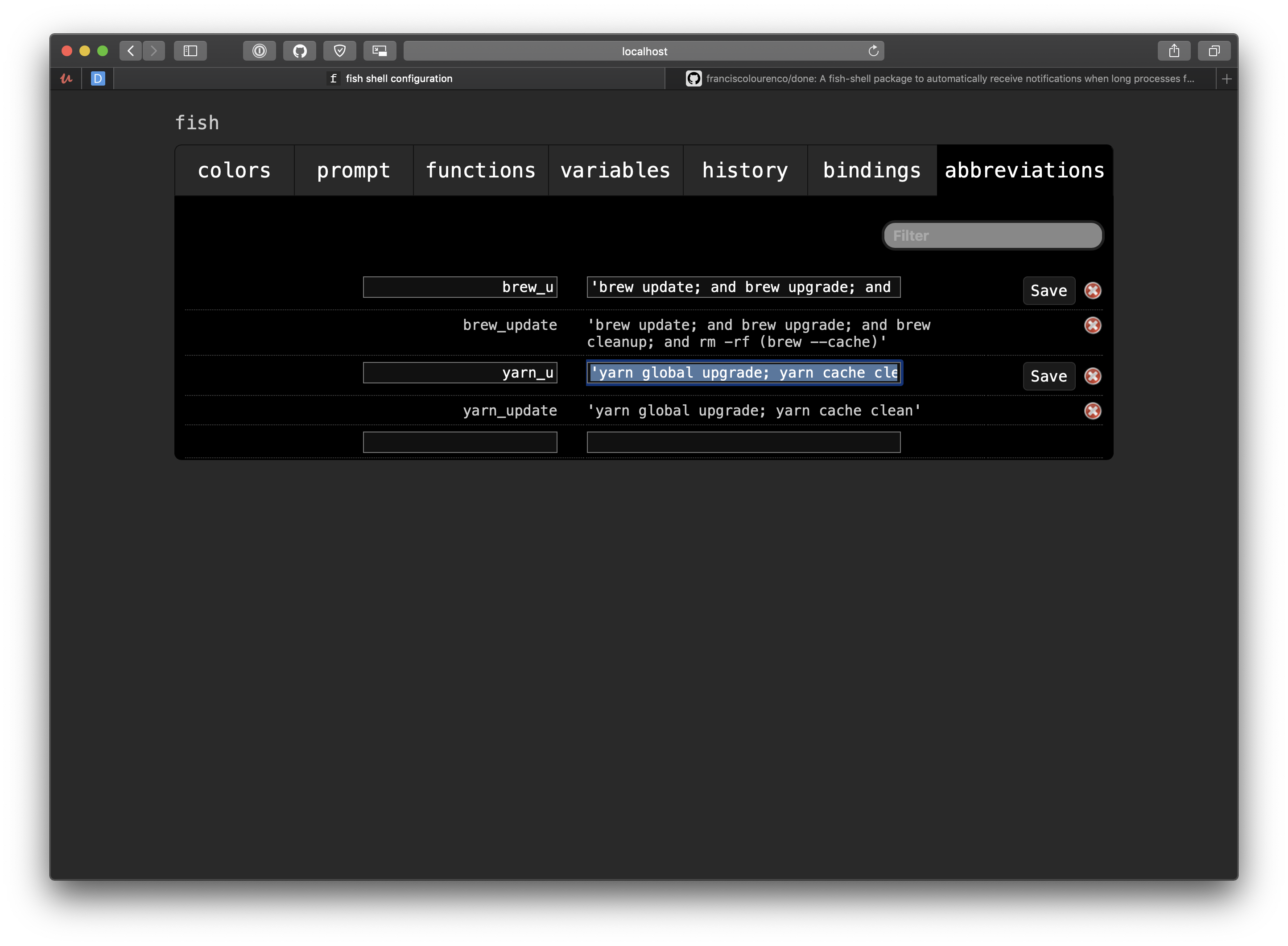Open the Share toolbar button
The image size is (1288, 946).
click(1173, 51)
